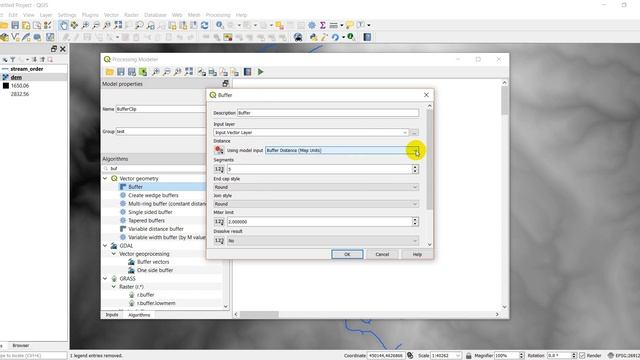Click the algorithm search box
This screenshot has height=360, width=640.
[x=154, y=168]
